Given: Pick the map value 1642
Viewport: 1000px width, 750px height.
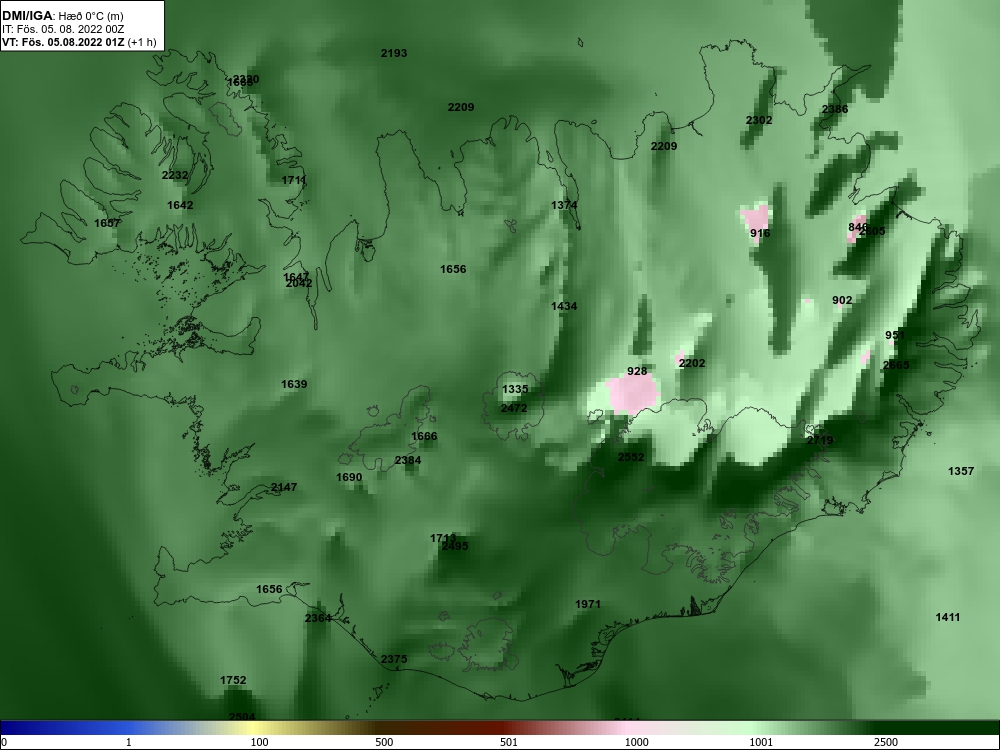Looking at the screenshot, I should 180,205.
